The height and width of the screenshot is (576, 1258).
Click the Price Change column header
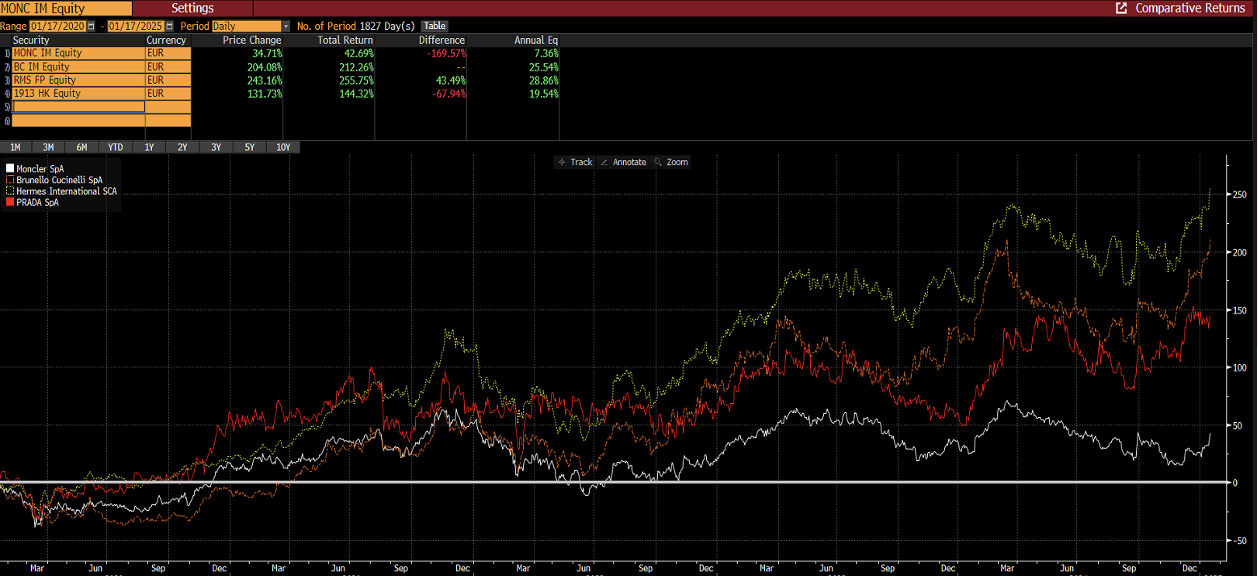pyautogui.click(x=251, y=40)
